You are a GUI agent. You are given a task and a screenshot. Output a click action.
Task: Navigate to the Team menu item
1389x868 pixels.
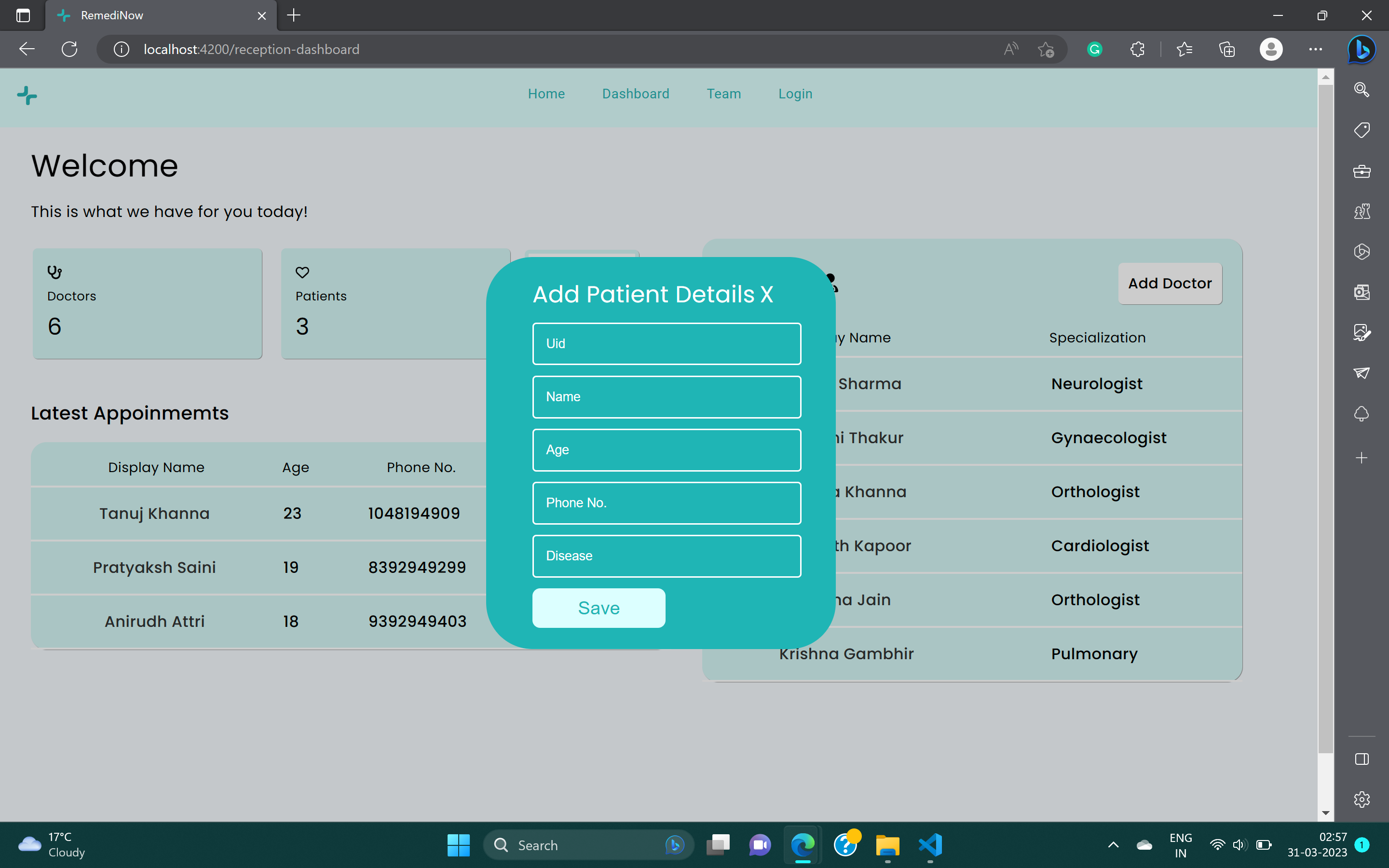coord(724,94)
